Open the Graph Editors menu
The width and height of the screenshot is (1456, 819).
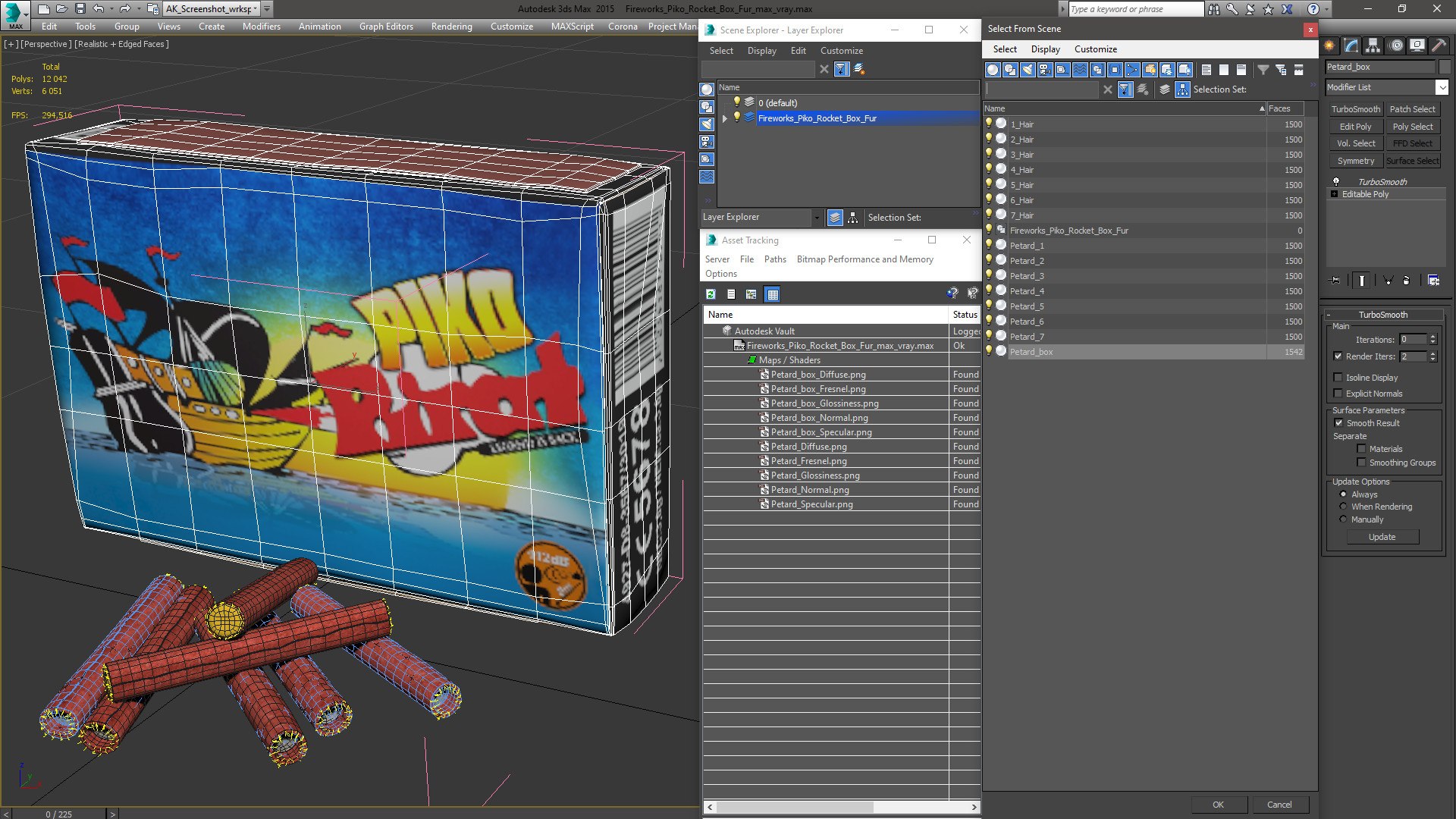(x=386, y=27)
